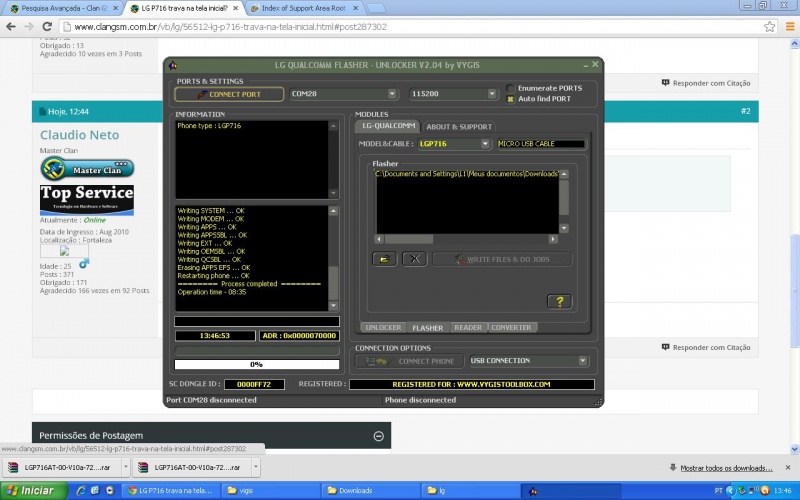Toggle Auto find PORT checkbox
Viewport: 800px width, 500px height.
(510, 99)
